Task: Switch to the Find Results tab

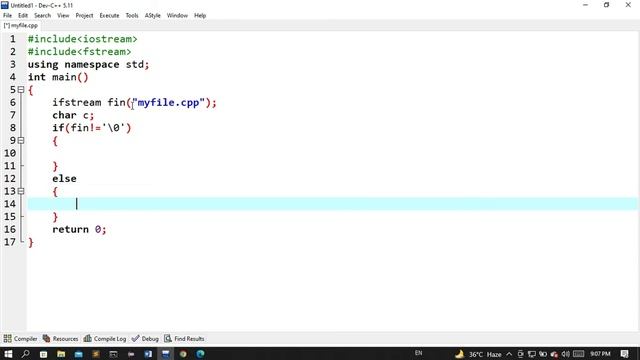Action: click(184, 339)
